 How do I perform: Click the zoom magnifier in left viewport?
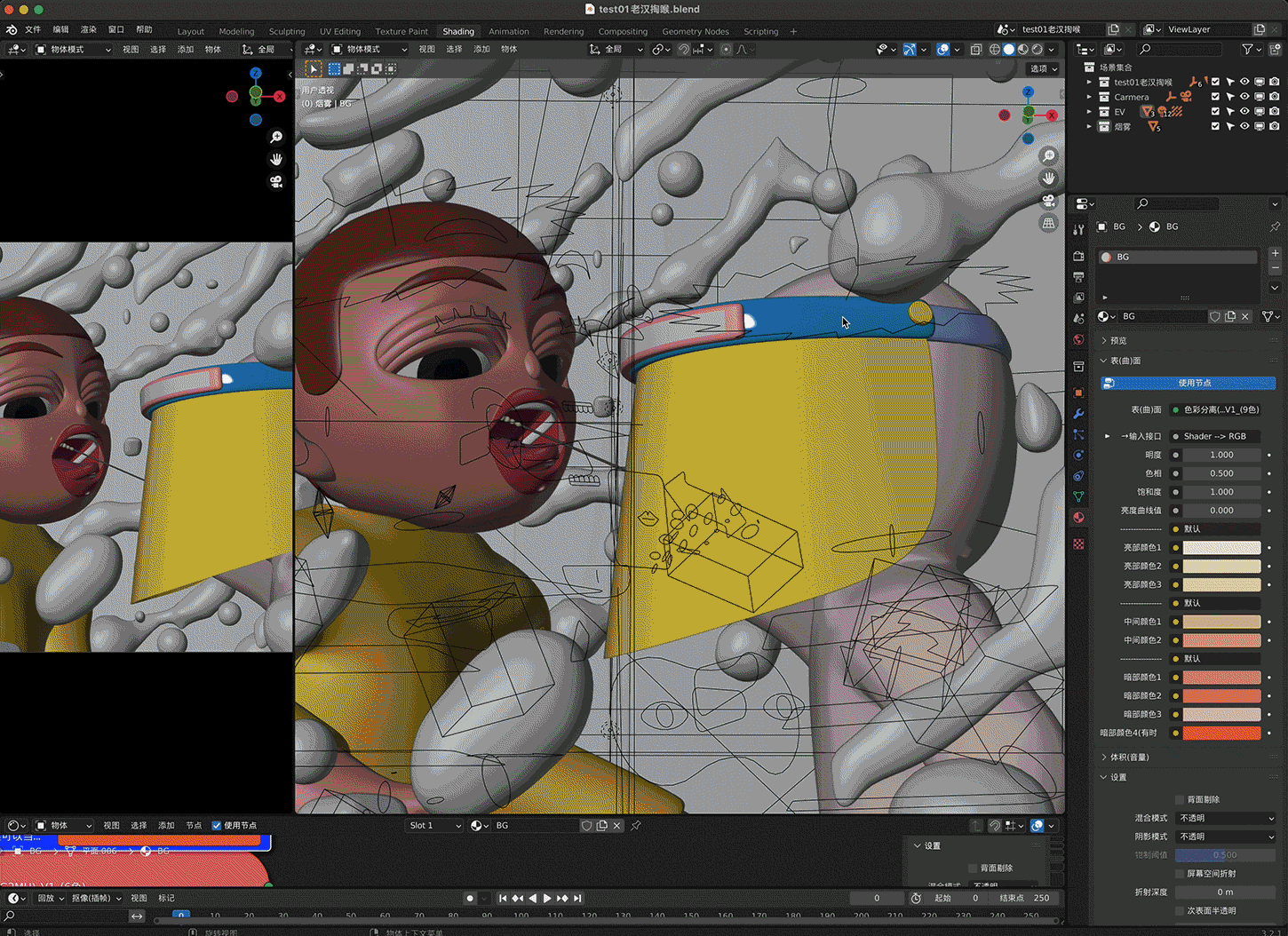pyautogui.click(x=276, y=137)
